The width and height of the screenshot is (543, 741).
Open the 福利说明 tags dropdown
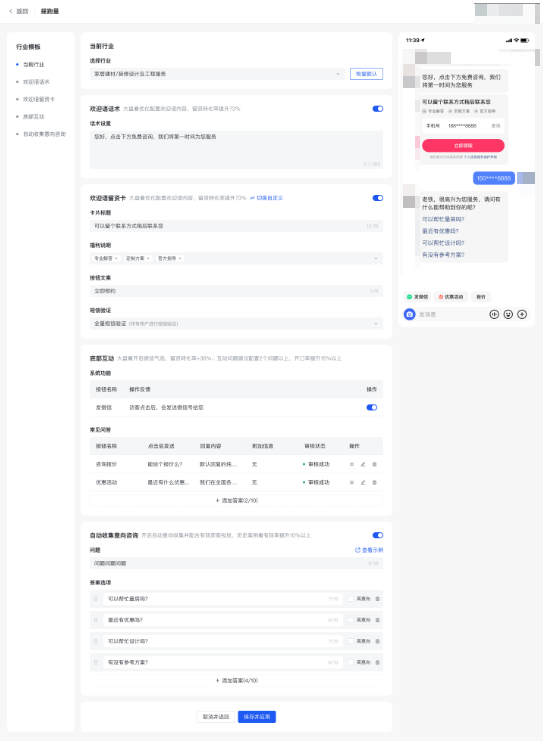click(236, 258)
